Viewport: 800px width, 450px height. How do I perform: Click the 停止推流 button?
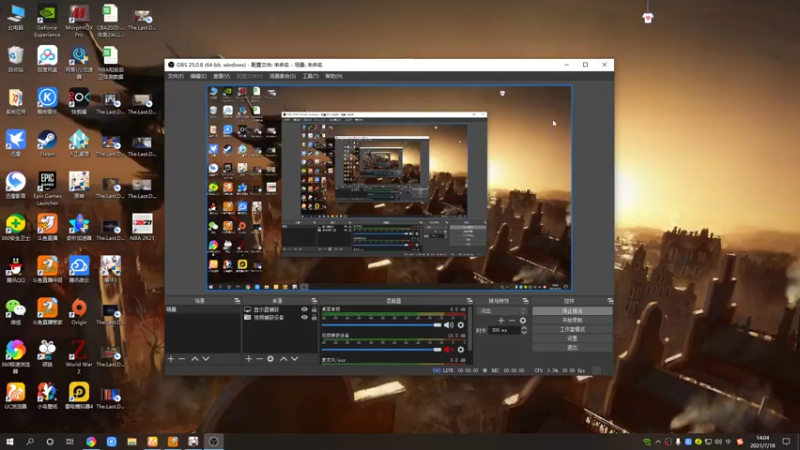tap(572, 311)
